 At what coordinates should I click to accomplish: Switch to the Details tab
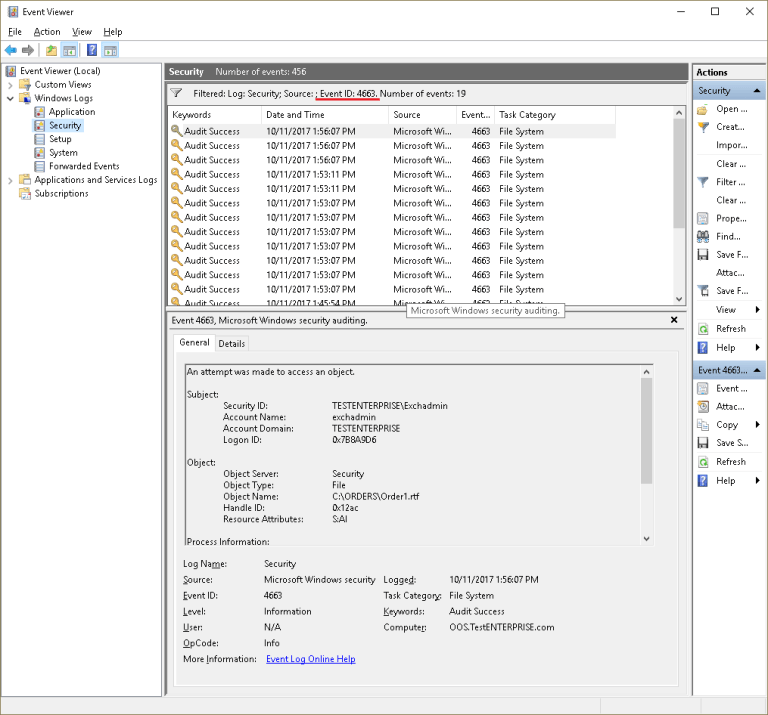pyautogui.click(x=232, y=344)
